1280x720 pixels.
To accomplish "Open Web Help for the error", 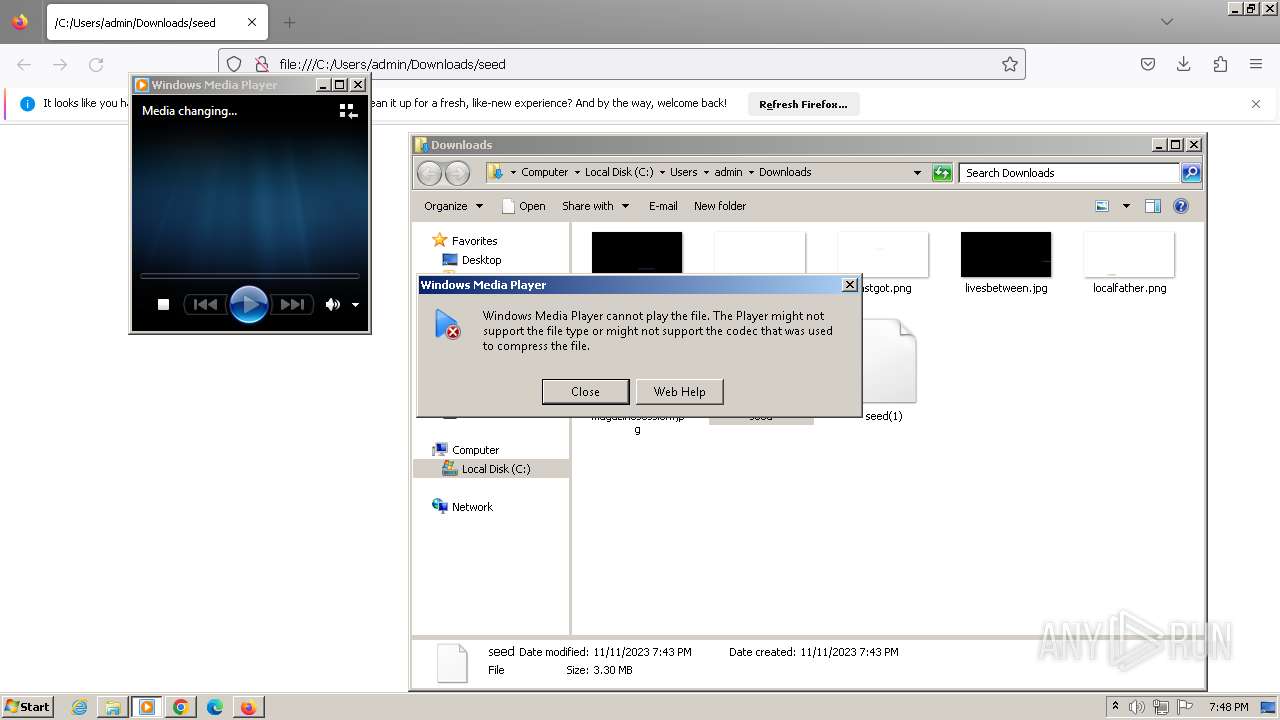I will (679, 392).
